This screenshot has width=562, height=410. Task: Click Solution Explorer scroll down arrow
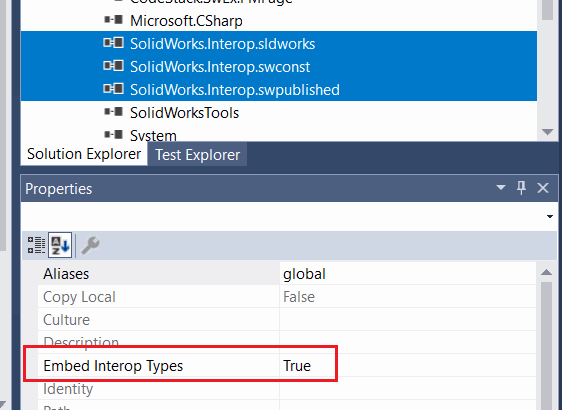[547, 132]
